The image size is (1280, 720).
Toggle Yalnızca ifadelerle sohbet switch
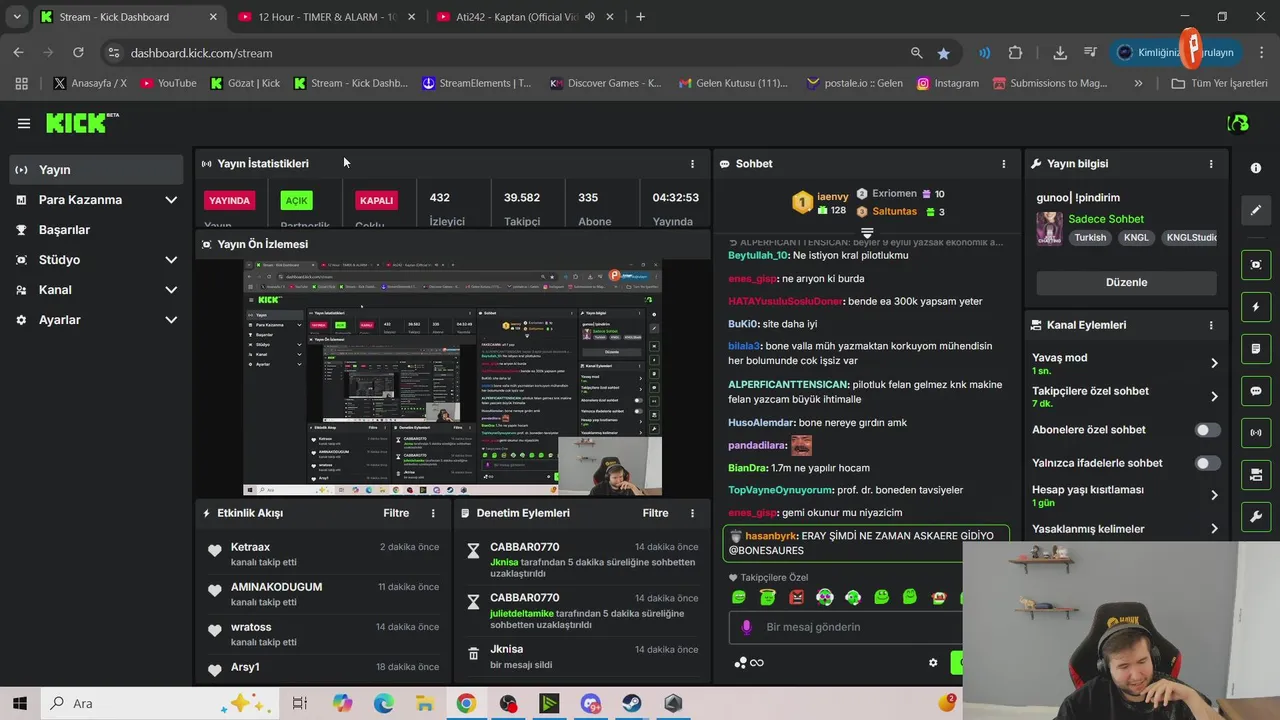pyautogui.click(x=1208, y=463)
